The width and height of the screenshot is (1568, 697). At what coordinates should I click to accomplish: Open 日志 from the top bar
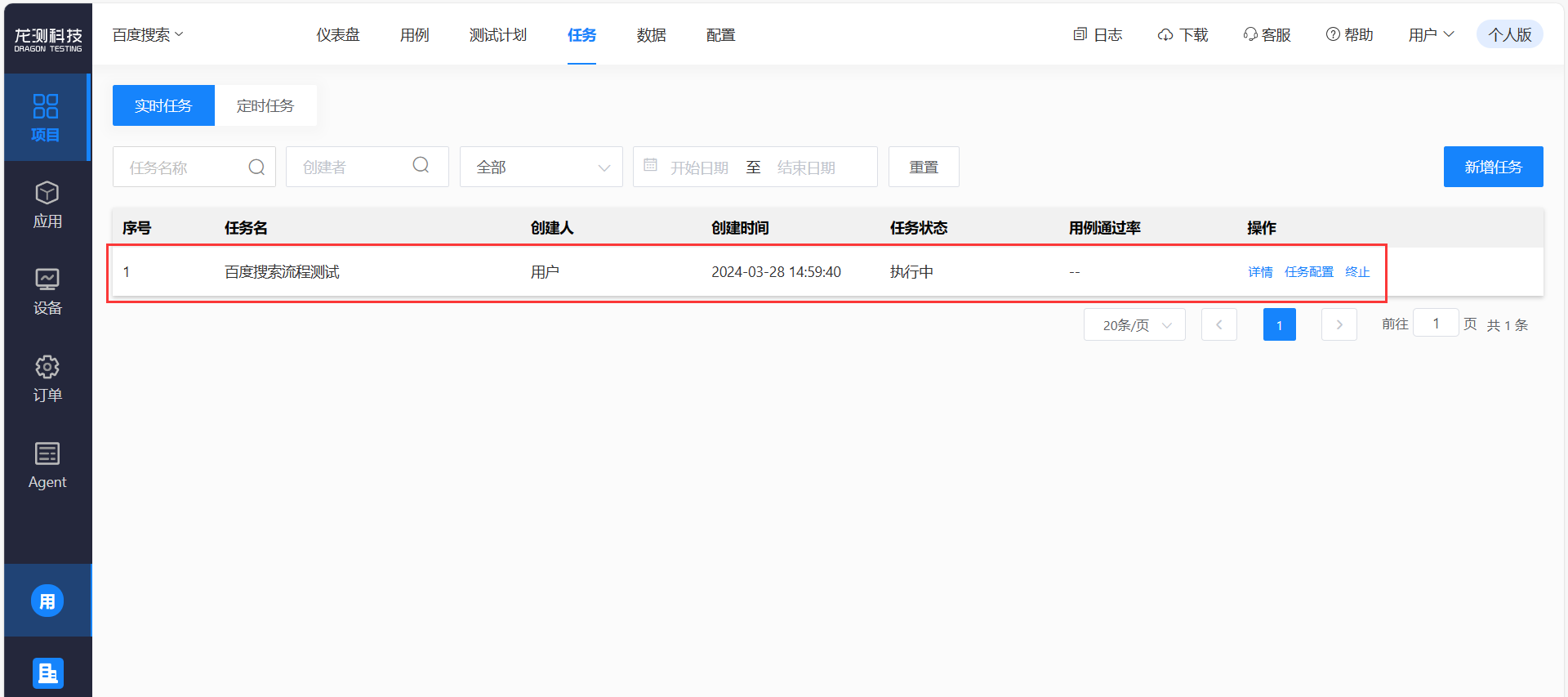[x=1098, y=34]
